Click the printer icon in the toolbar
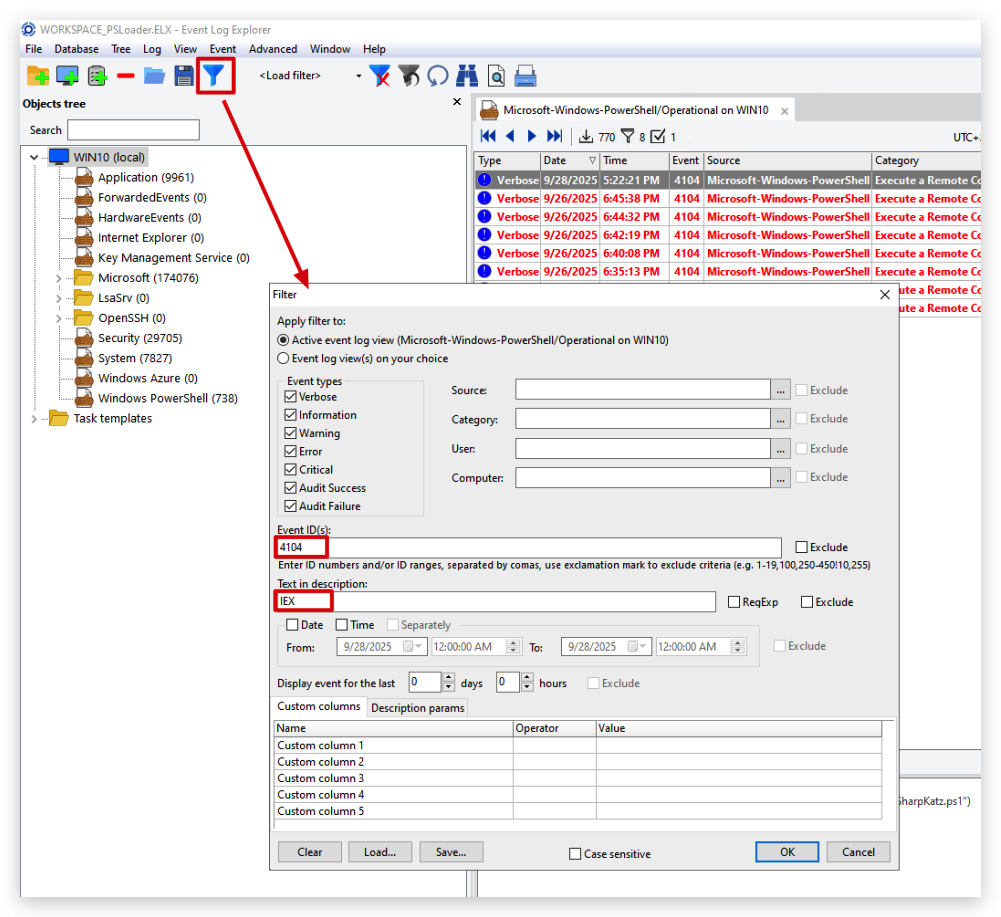 [525, 76]
